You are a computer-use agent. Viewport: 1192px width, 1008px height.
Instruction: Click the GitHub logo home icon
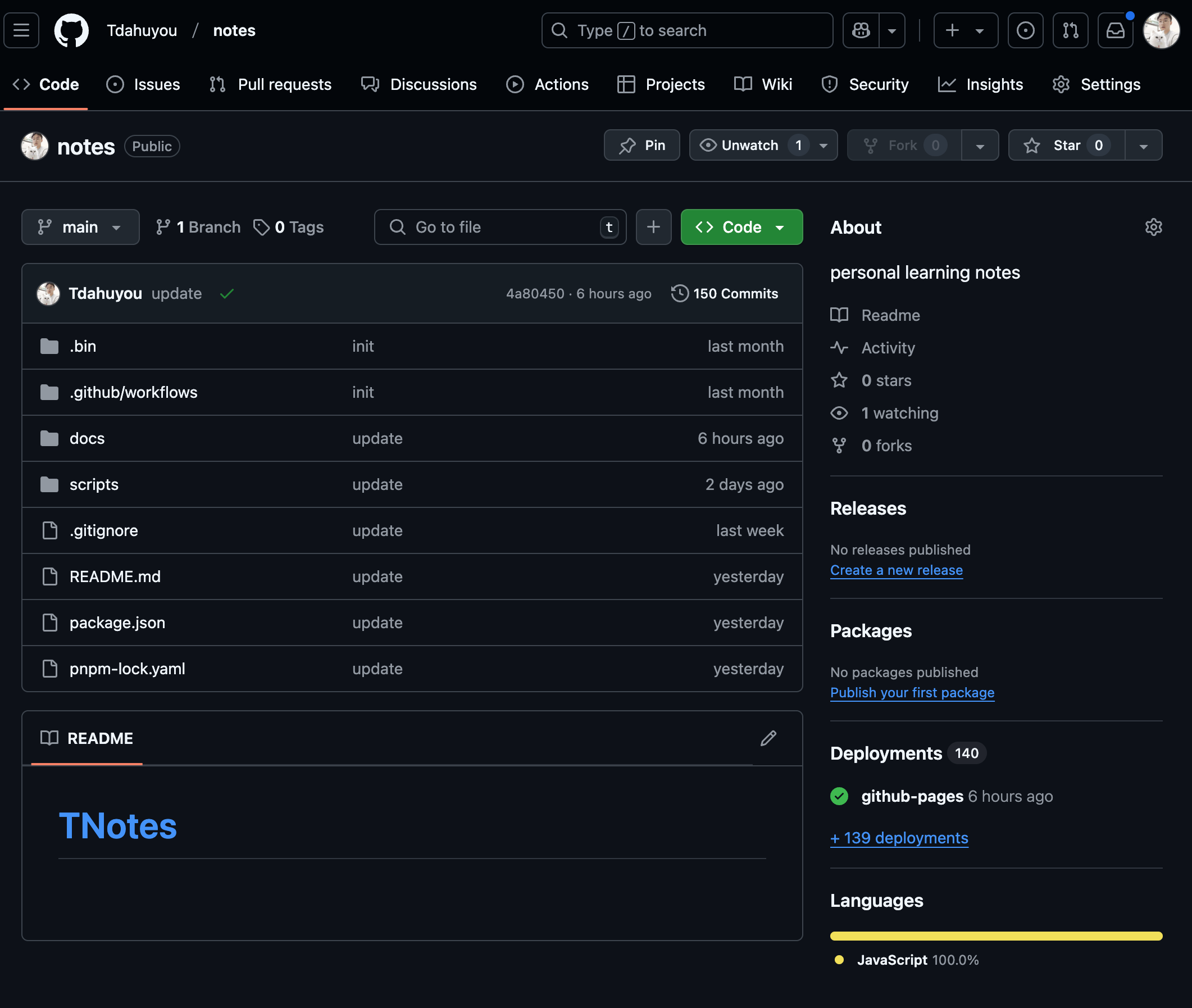71,30
